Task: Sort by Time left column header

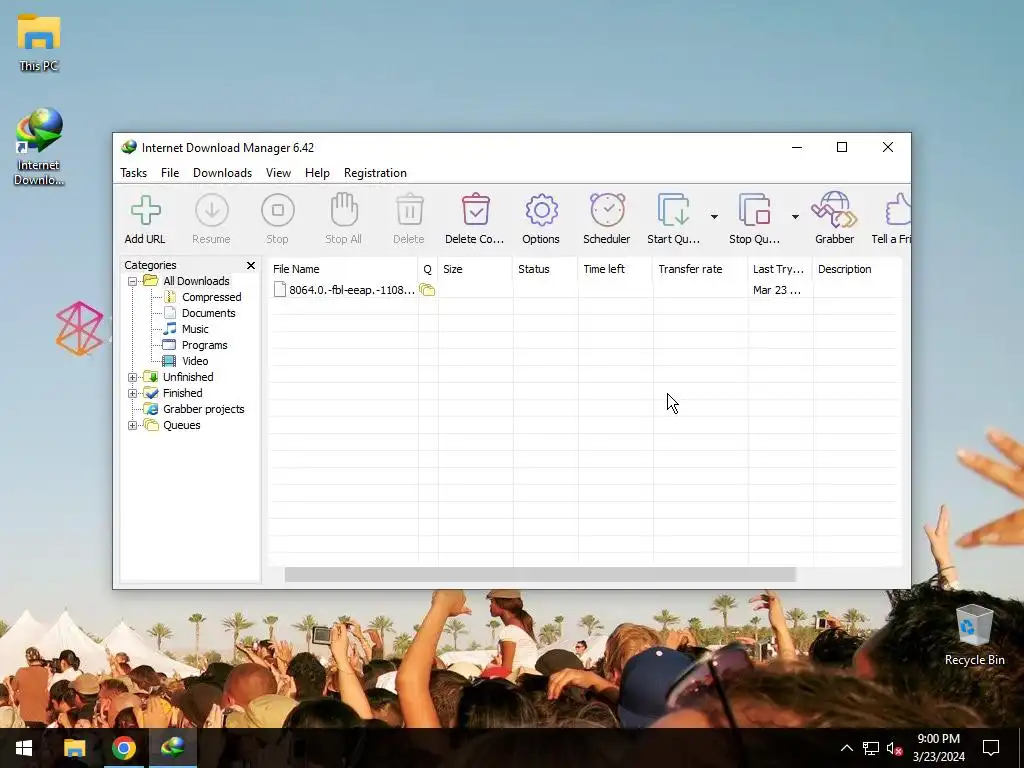Action: [x=615, y=269]
